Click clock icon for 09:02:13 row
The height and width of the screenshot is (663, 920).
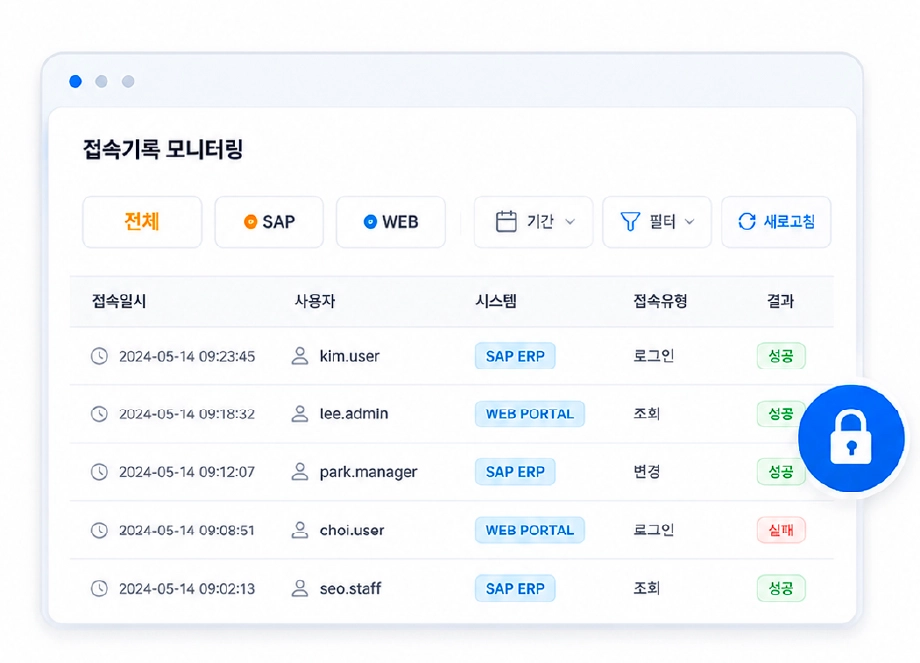click(99, 588)
